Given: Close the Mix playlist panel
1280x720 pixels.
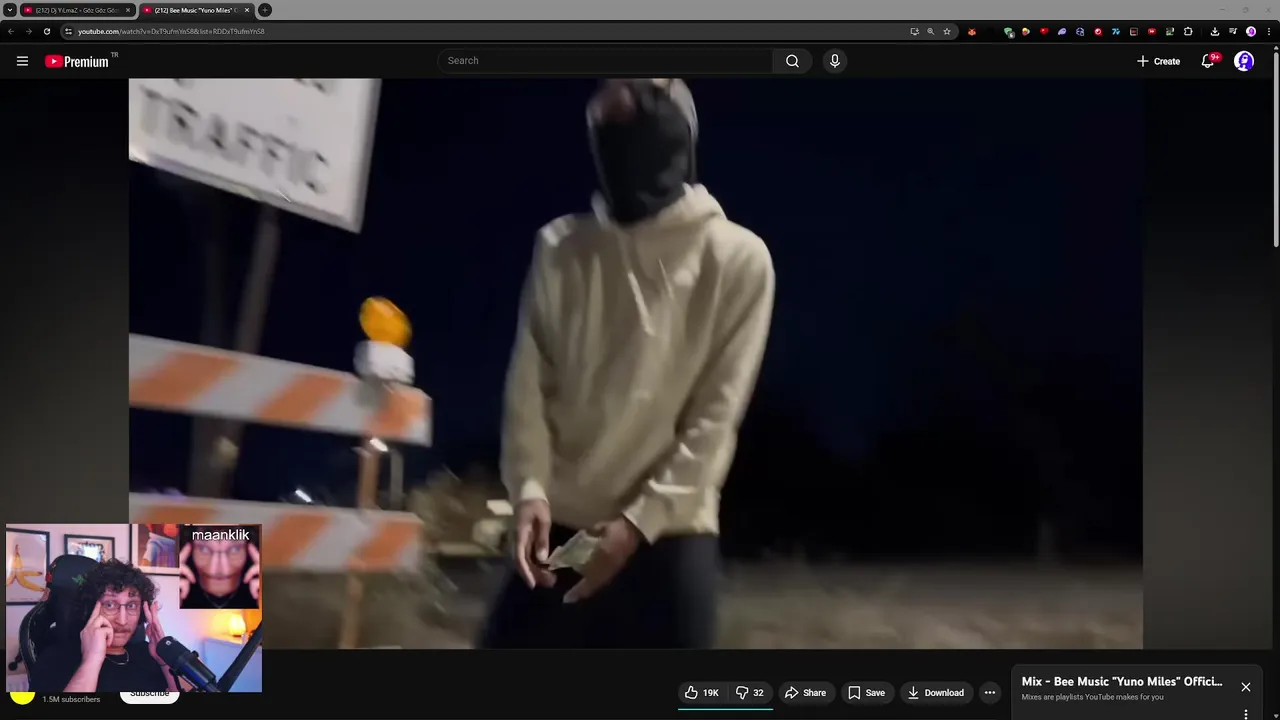Looking at the screenshot, I should click(1246, 687).
